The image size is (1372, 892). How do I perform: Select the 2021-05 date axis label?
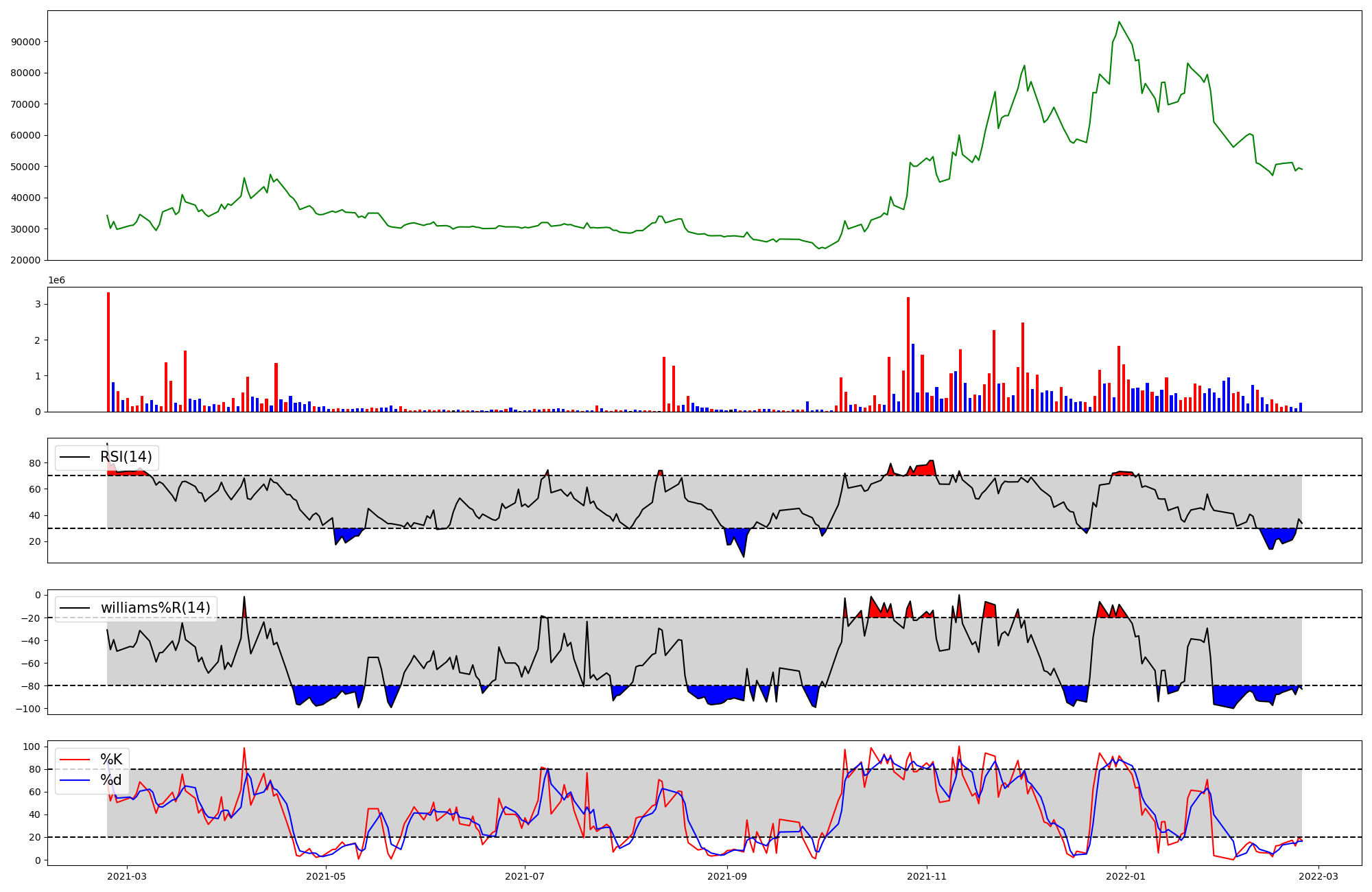pos(326,876)
